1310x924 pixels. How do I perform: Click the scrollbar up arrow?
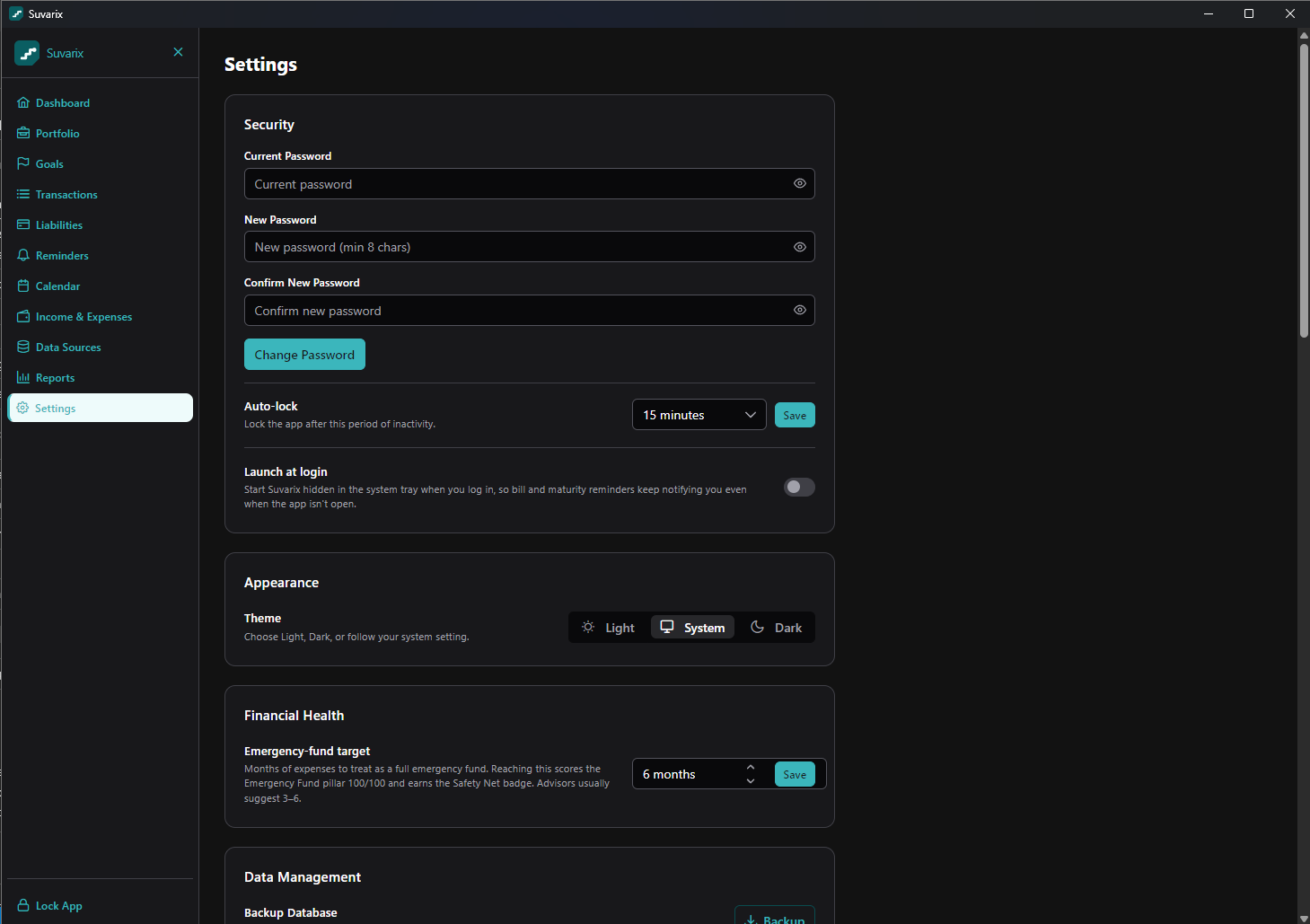pyautogui.click(x=1304, y=35)
